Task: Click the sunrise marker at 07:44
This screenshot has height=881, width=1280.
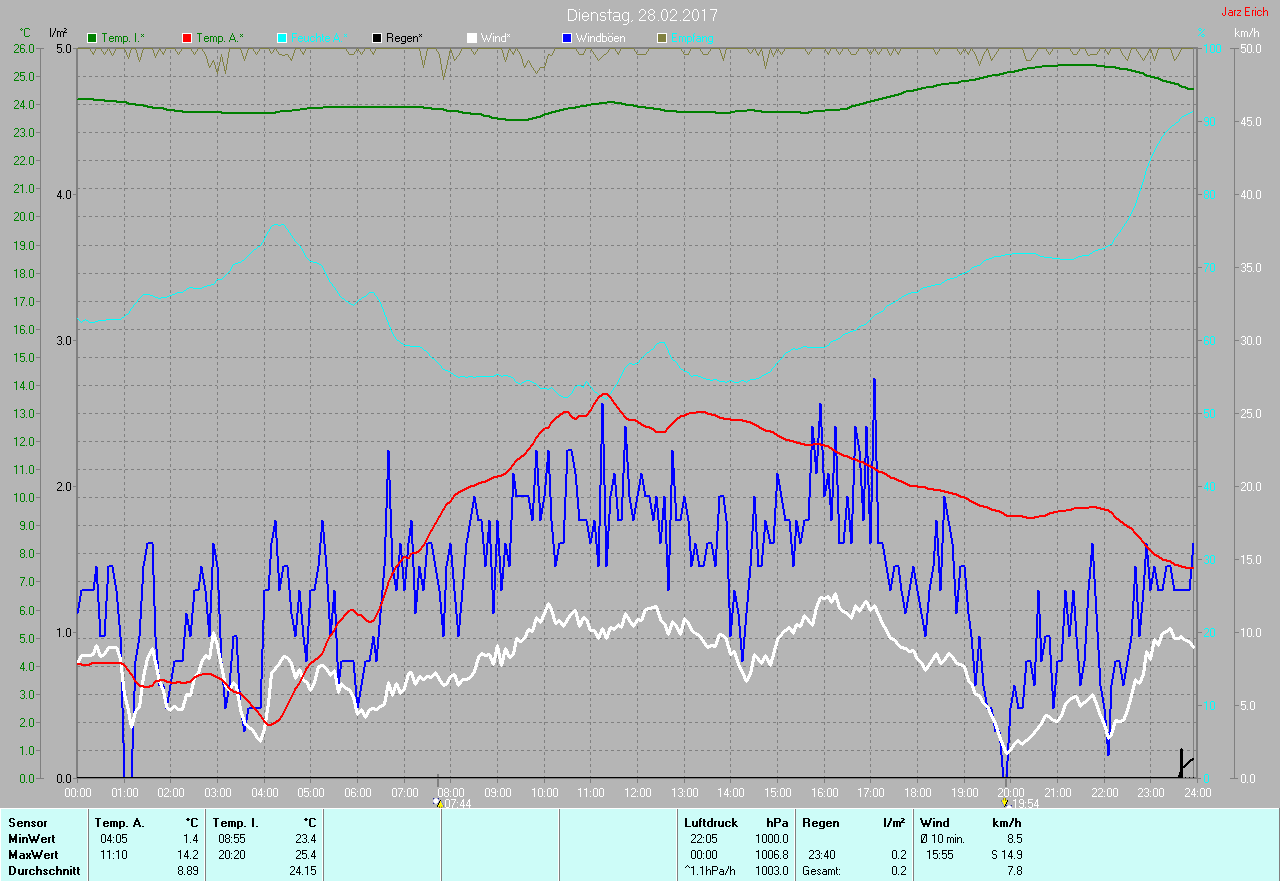Action: (x=437, y=802)
